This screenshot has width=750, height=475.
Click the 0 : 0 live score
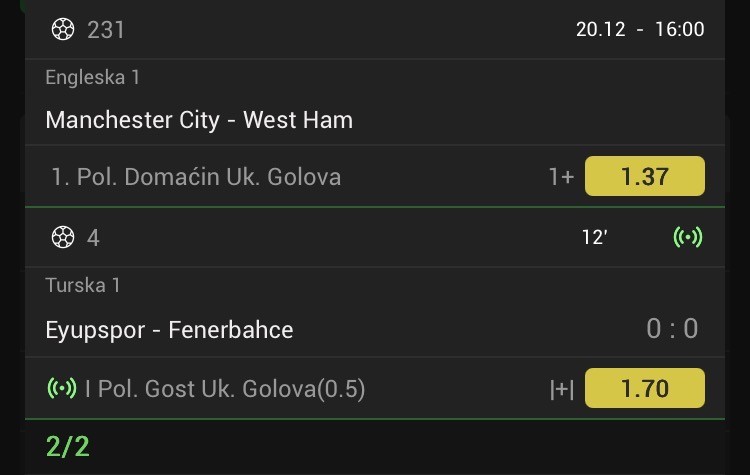coord(672,329)
